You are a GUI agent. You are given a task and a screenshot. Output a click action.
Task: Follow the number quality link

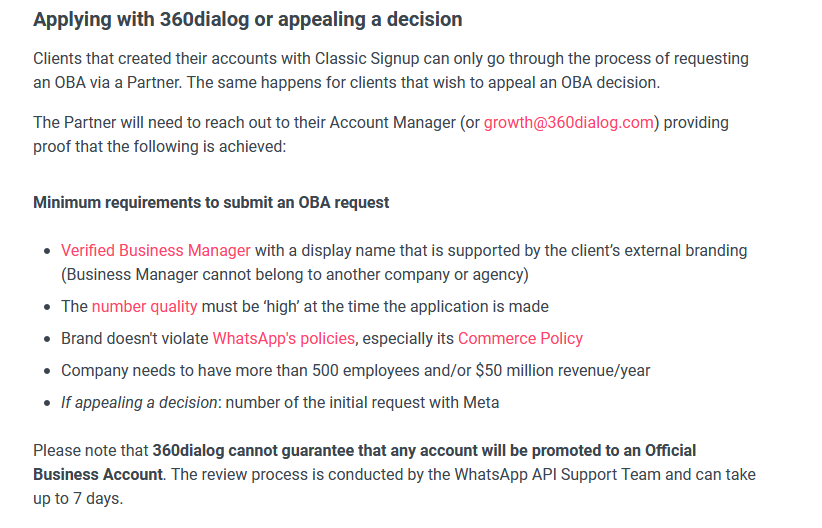pyautogui.click(x=144, y=307)
